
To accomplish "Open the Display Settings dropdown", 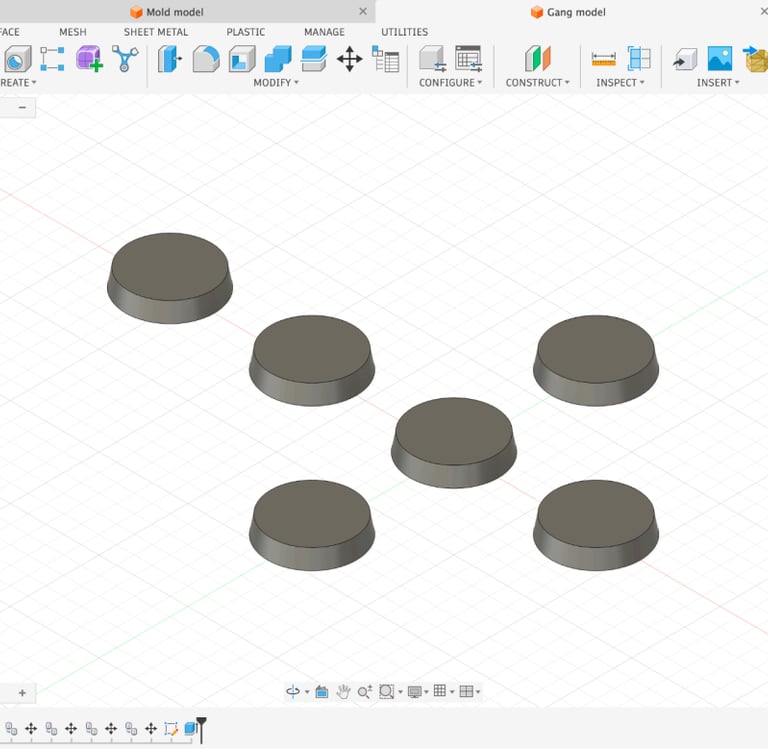I will tap(417, 692).
